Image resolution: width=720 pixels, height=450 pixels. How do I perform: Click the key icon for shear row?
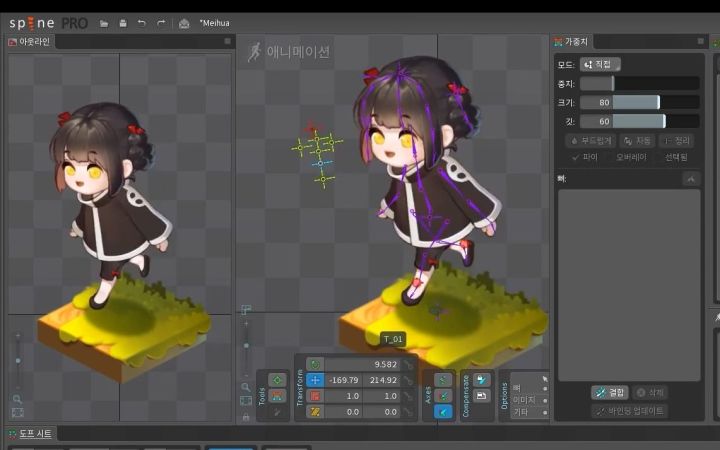point(408,412)
